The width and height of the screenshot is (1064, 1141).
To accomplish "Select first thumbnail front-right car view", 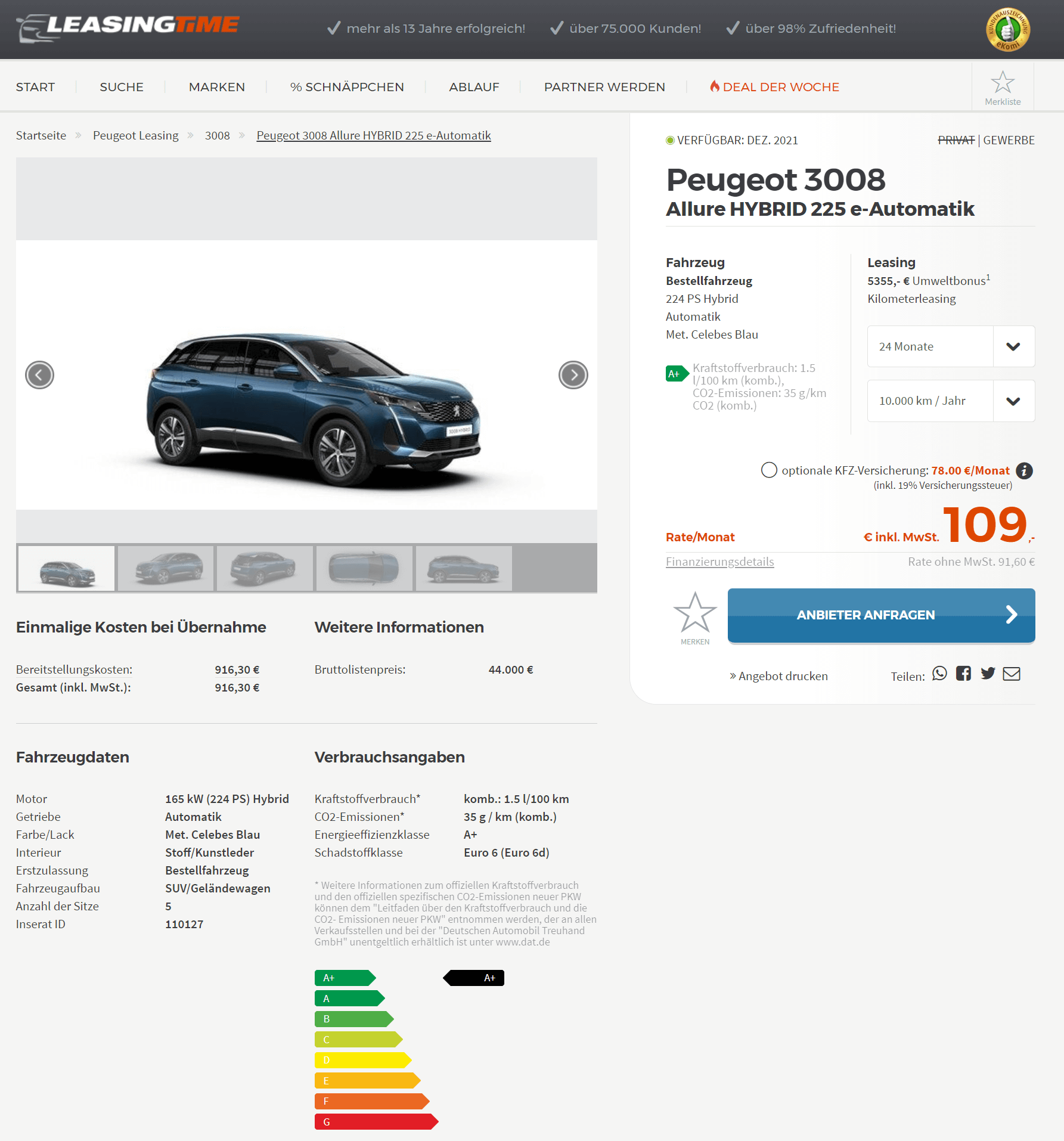I will point(66,568).
